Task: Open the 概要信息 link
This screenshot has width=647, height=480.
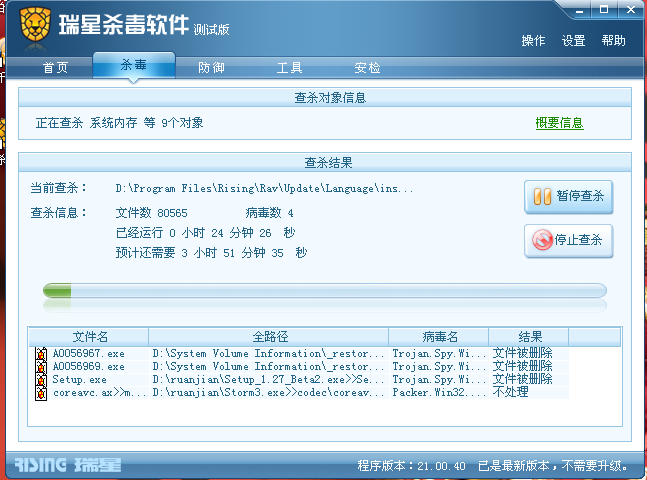Action: pyautogui.click(x=560, y=123)
